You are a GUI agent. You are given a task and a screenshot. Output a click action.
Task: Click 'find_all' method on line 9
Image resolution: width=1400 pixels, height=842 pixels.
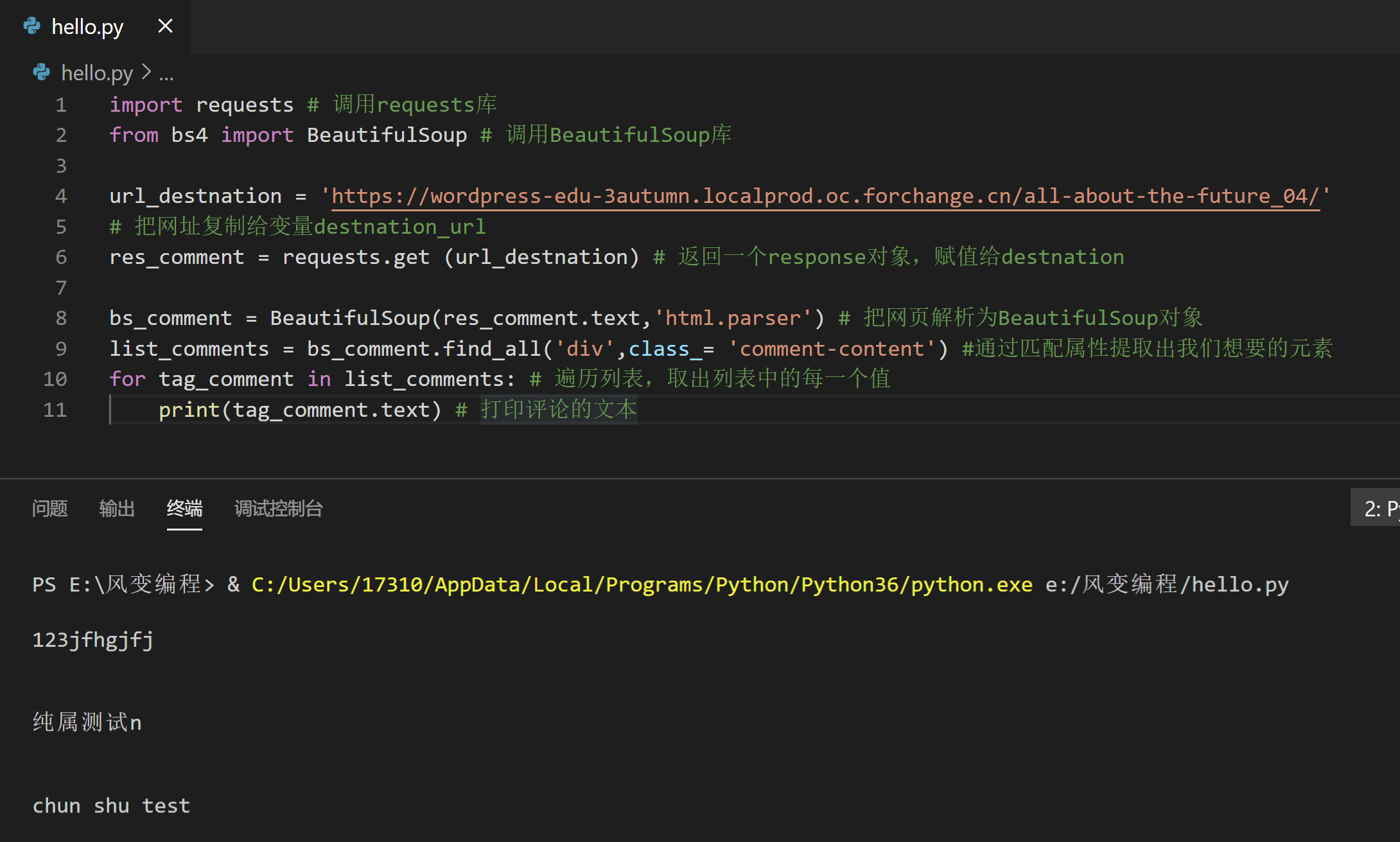coord(492,349)
